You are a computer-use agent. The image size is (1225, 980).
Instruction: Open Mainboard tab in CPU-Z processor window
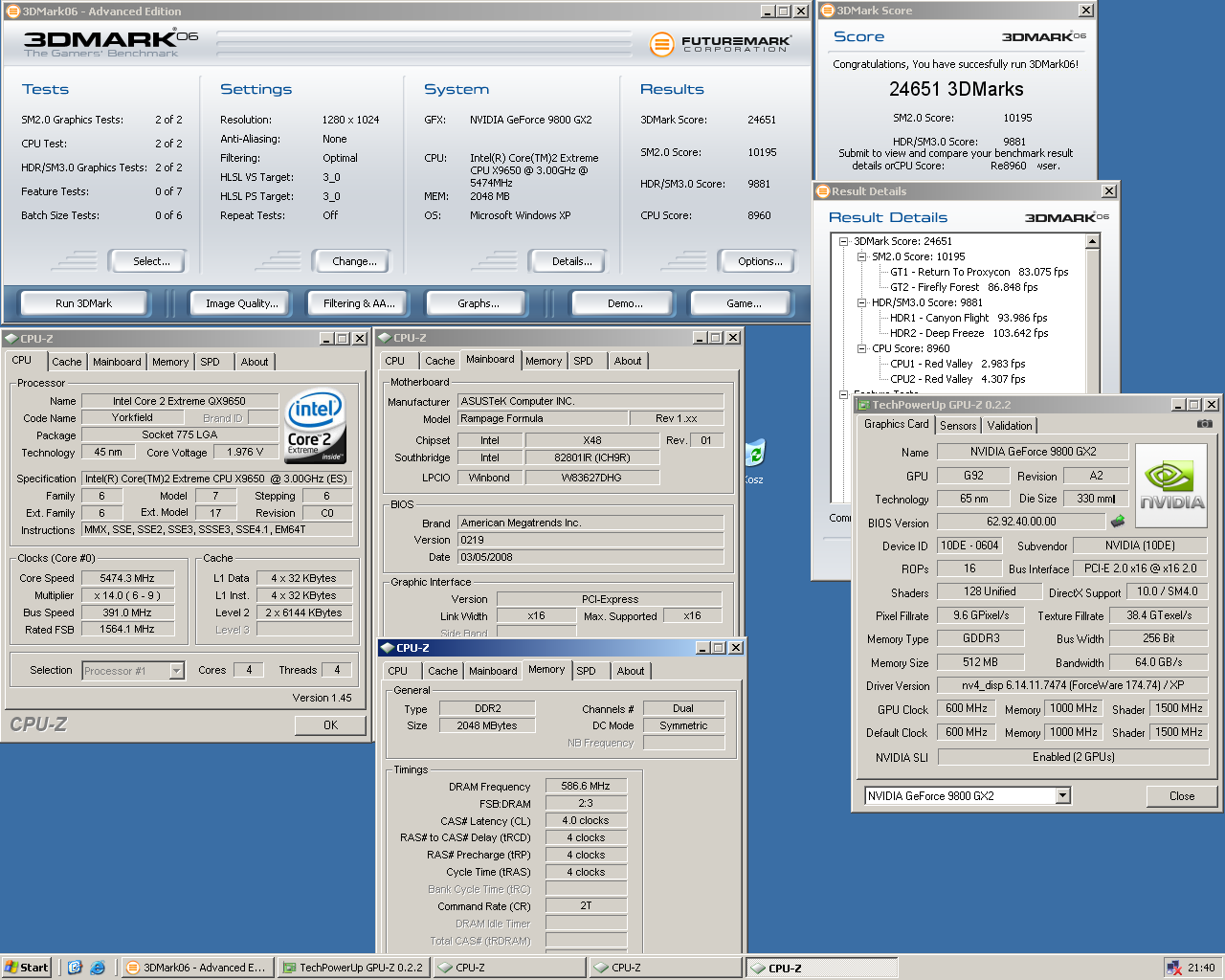pos(117,362)
